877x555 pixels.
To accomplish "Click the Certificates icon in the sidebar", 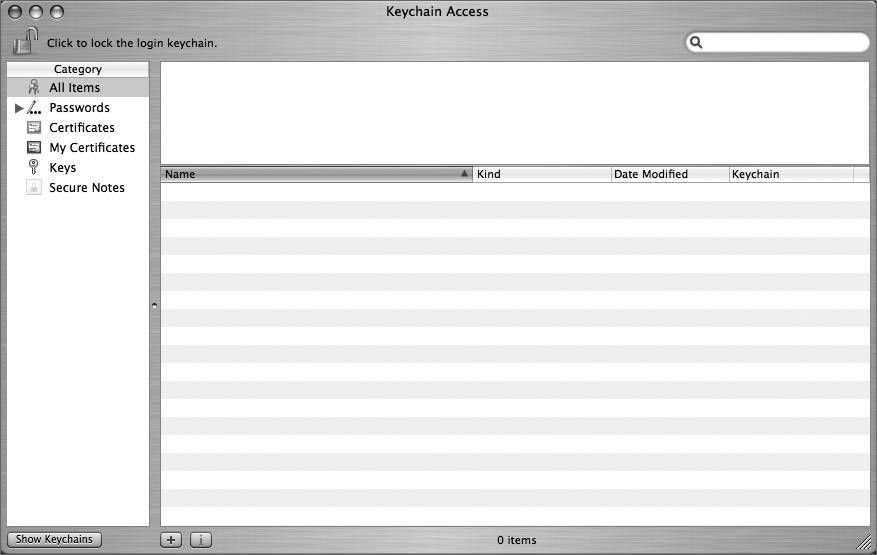I will [34, 128].
